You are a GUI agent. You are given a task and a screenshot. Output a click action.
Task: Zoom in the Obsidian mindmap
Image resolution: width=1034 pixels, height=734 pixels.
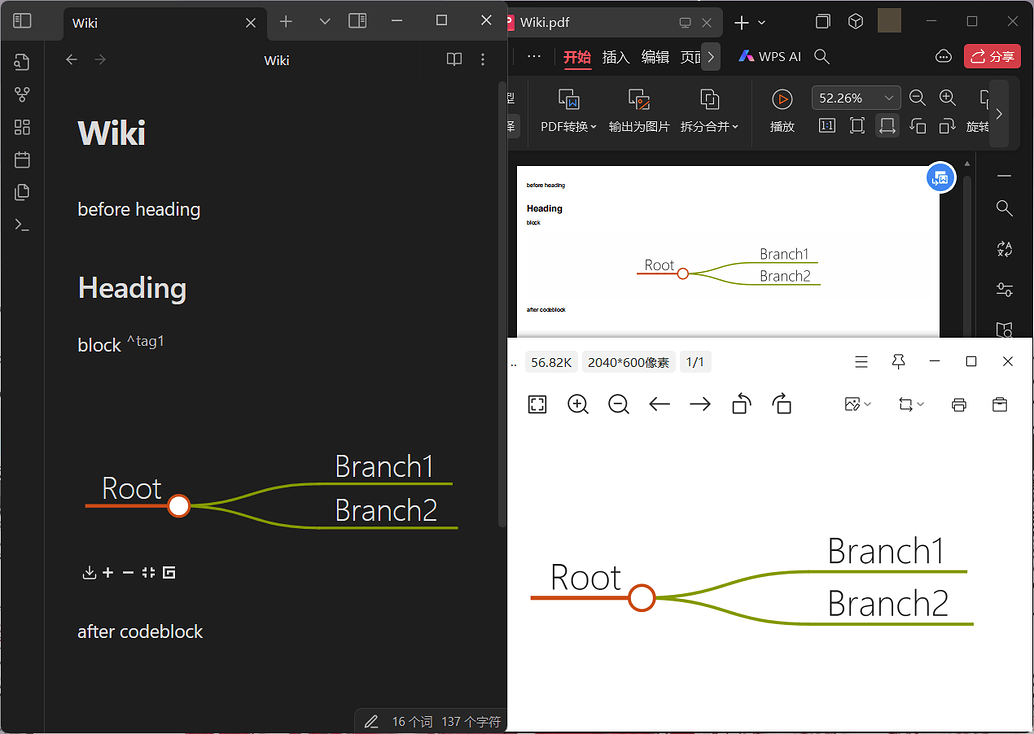pyautogui.click(x=108, y=572)
